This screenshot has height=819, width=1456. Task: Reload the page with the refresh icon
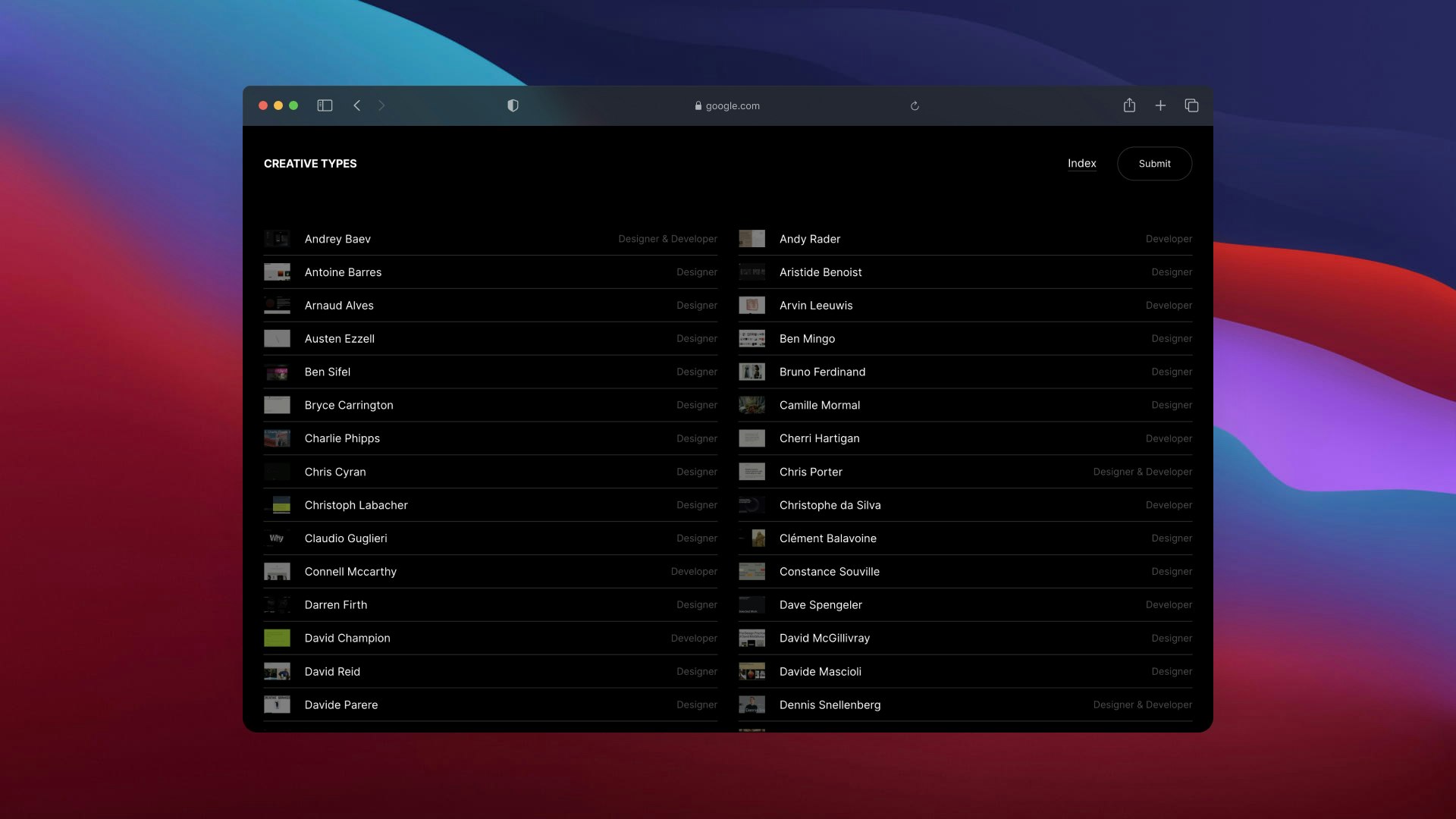pos(915,105)
